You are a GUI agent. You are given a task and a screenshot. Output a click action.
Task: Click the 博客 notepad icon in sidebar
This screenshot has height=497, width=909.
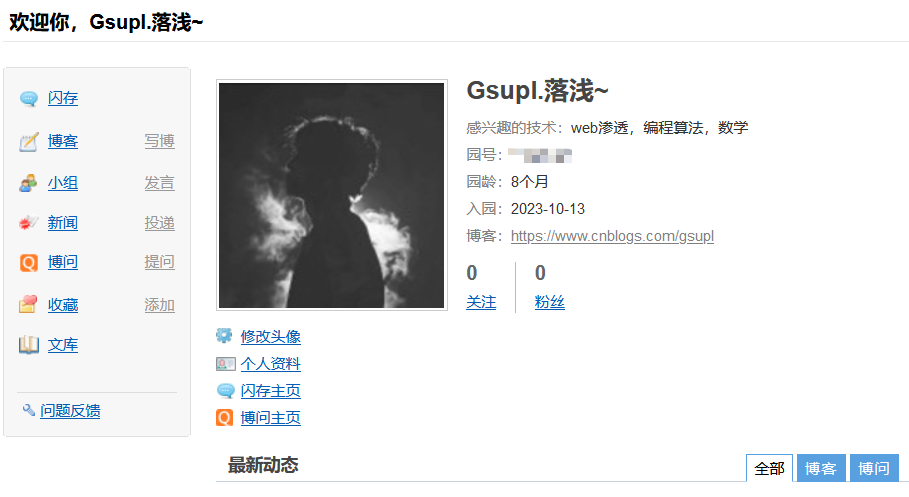28,142
